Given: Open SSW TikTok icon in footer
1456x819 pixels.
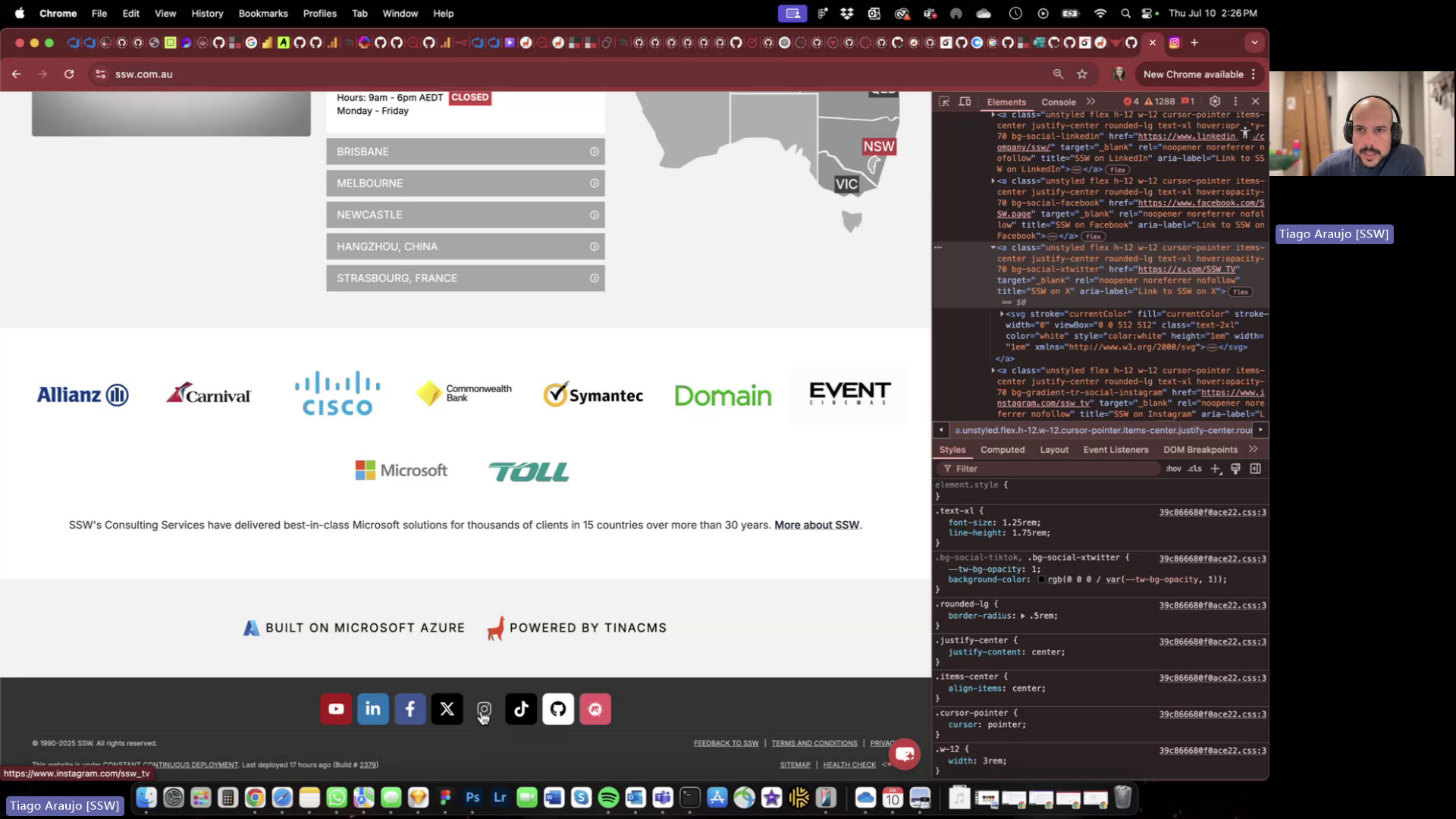Looking at the screenshot, I should 521,709.
